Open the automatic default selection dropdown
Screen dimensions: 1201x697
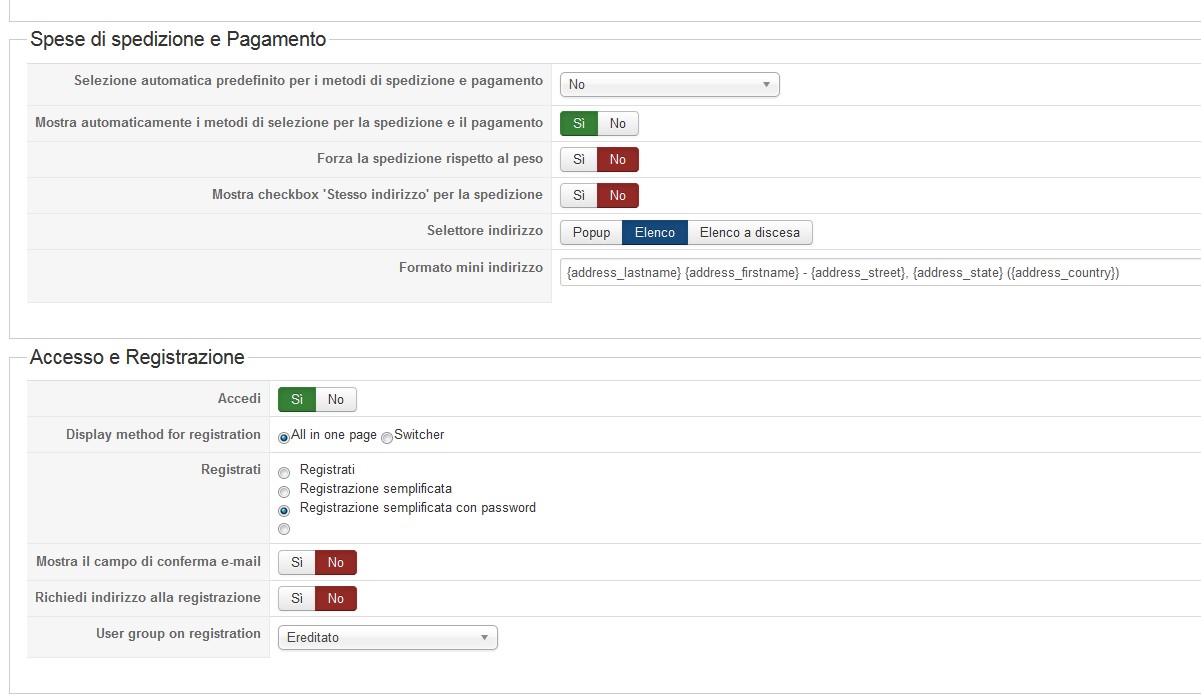click(669, 85)
